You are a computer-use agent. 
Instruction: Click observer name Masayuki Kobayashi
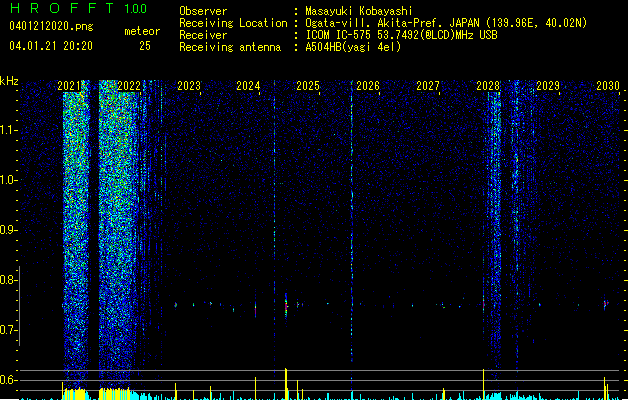click(359, 11)
